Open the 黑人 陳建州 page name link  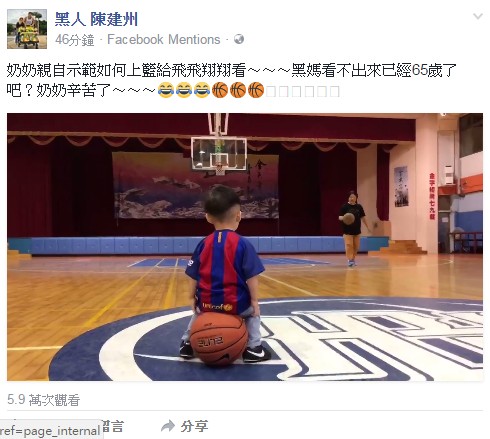[96, 19]
